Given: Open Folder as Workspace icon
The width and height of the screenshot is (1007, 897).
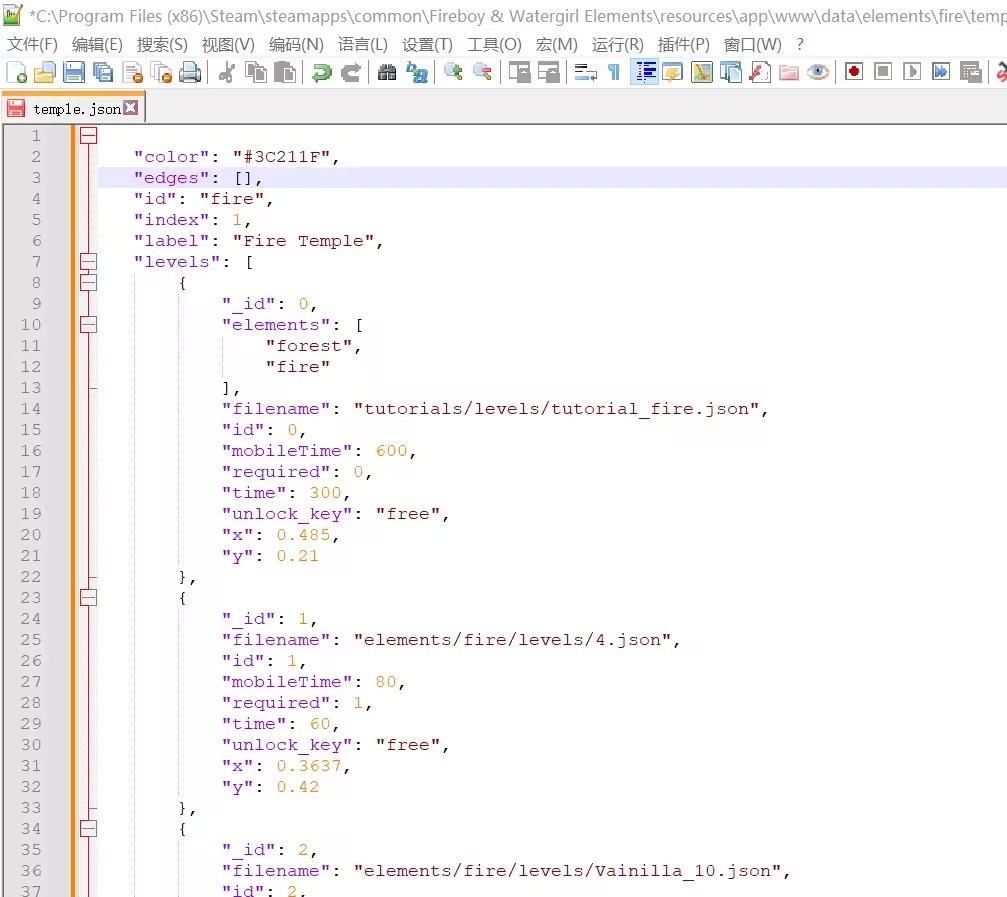Looking at the screenshot, I should pyautogui.click(x=789, y=73).
